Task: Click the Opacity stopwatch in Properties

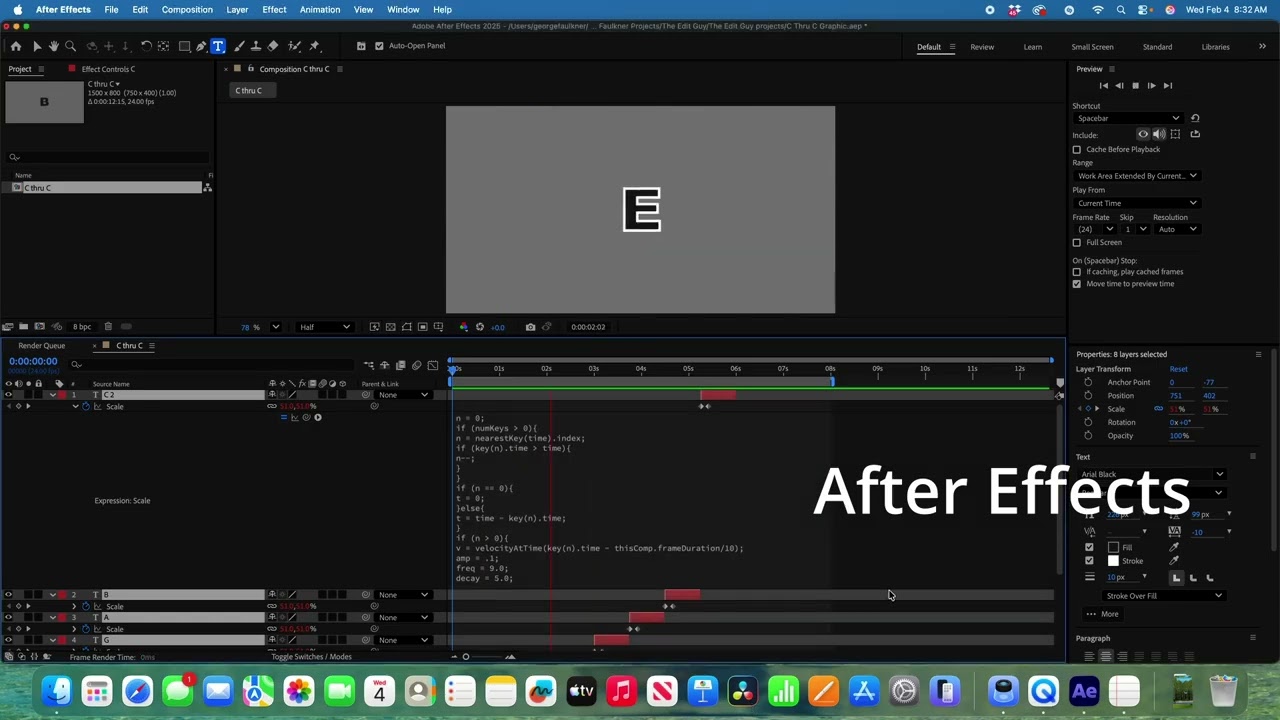Action: [1088, 436]
